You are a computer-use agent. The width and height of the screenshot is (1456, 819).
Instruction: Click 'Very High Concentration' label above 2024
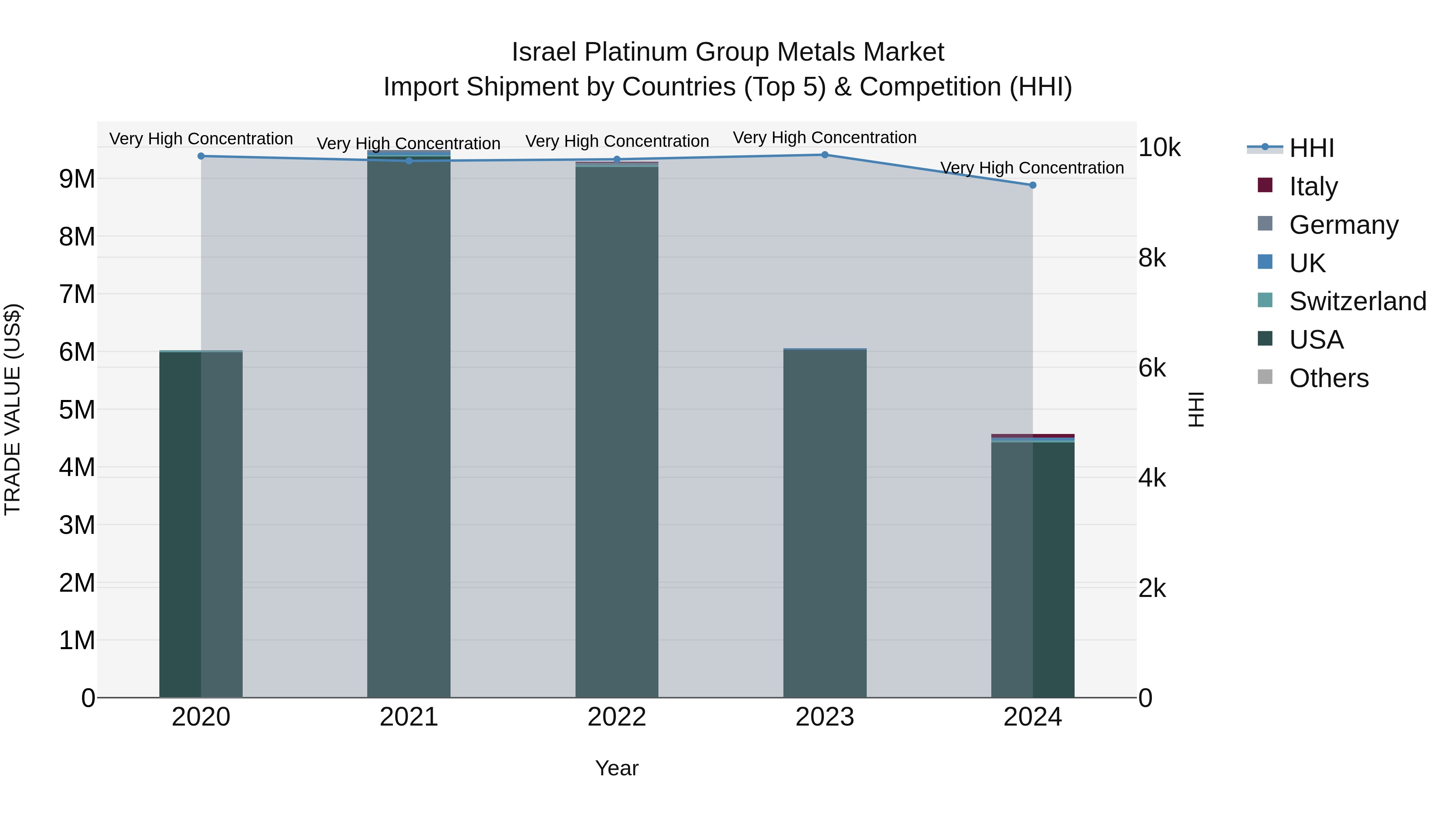point(1032,168)
